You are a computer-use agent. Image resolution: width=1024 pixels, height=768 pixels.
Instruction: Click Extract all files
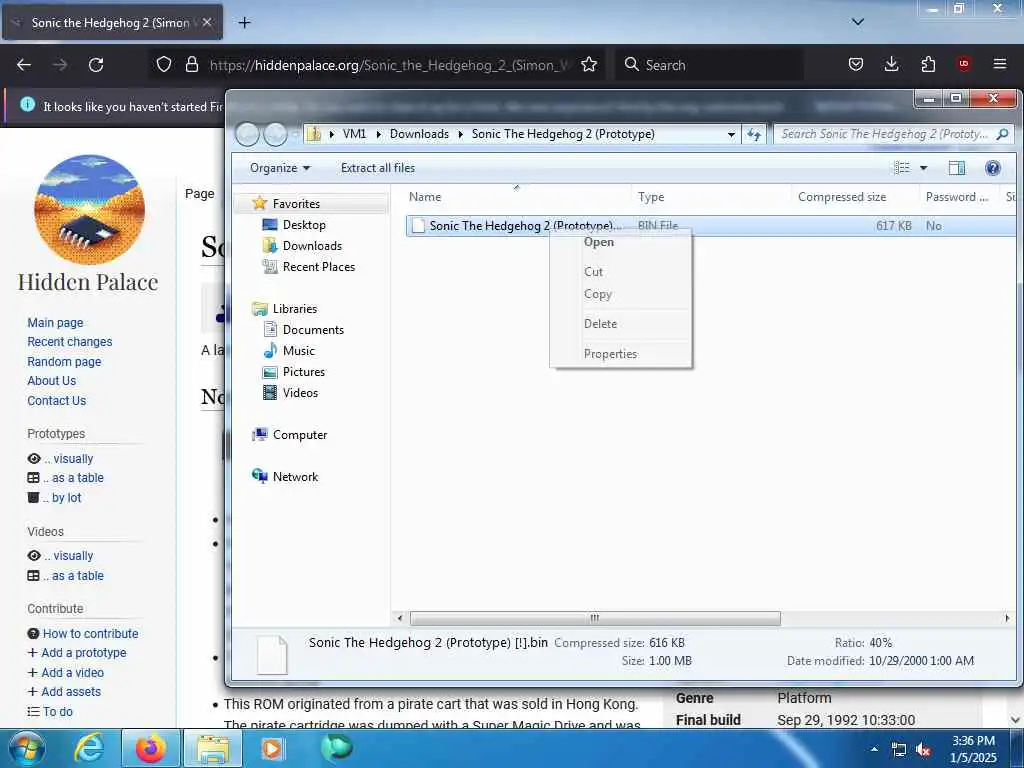pyautogui.click(x=377, y=168)
